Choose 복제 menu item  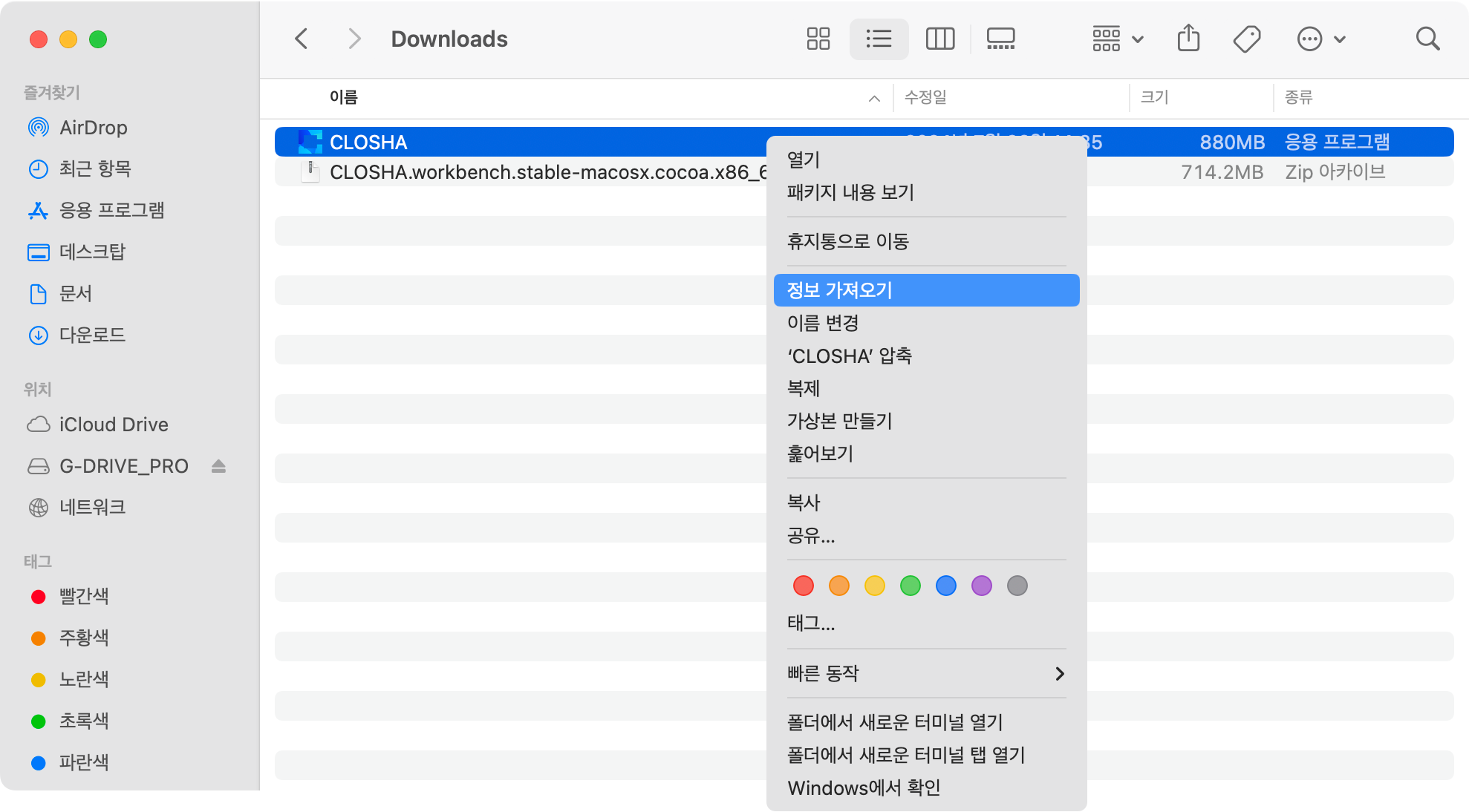pos(926,388)
